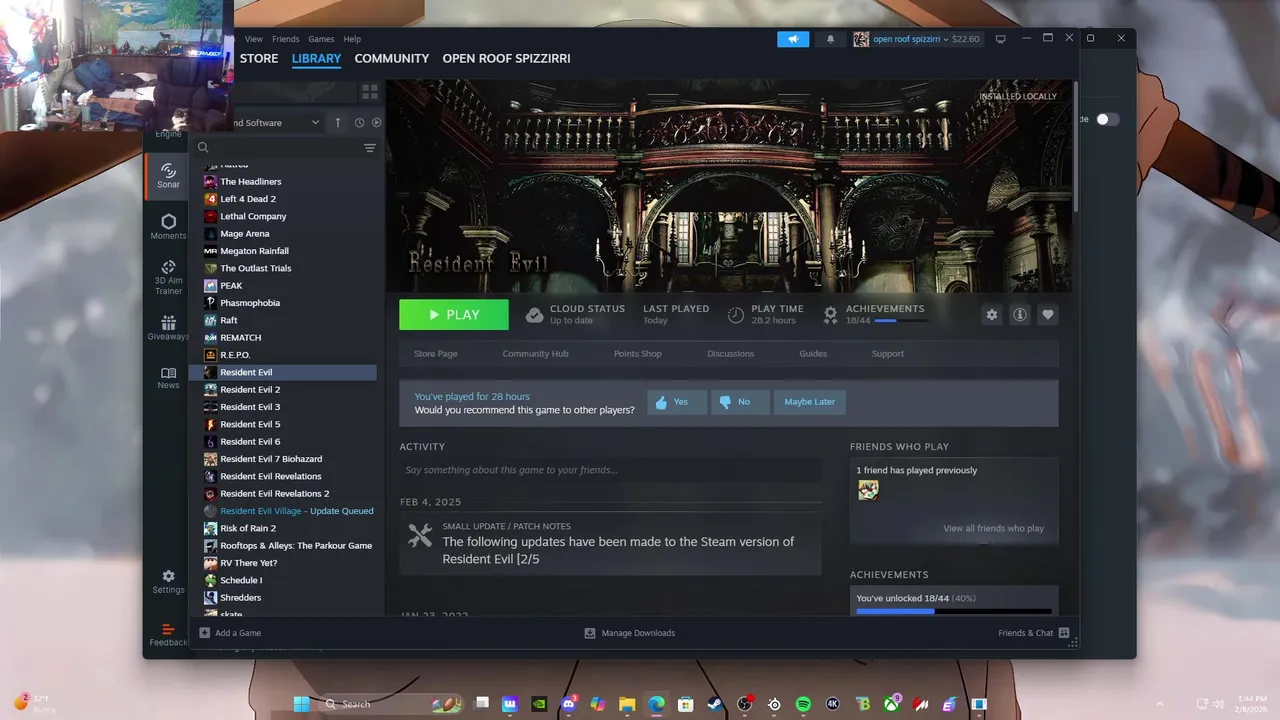This screenshot has width=1280, height=720.
Task: Open the Friends menu
Action: [x=286, y=39]
